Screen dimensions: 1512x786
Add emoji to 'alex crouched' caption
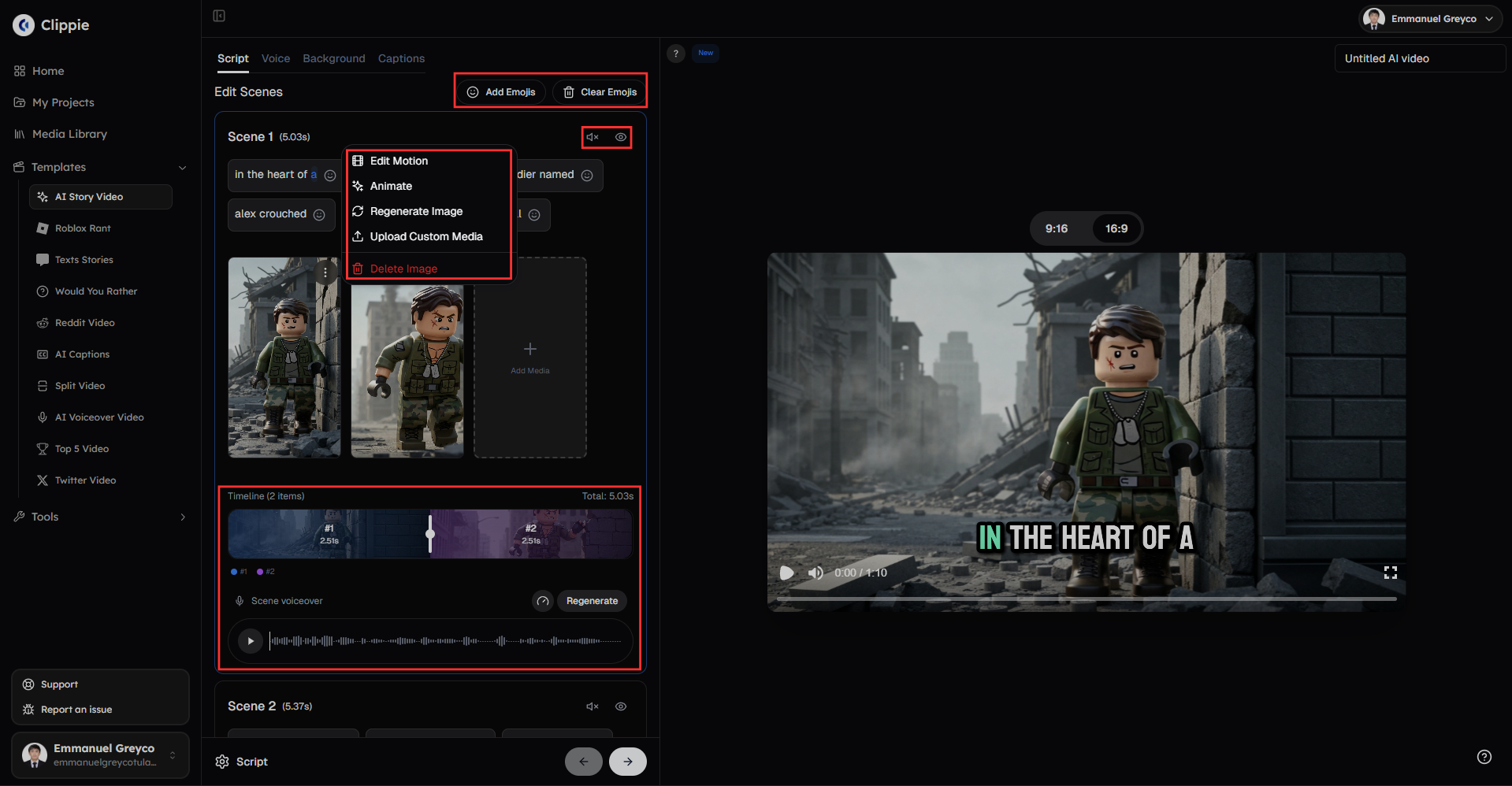tap(319, 215)
